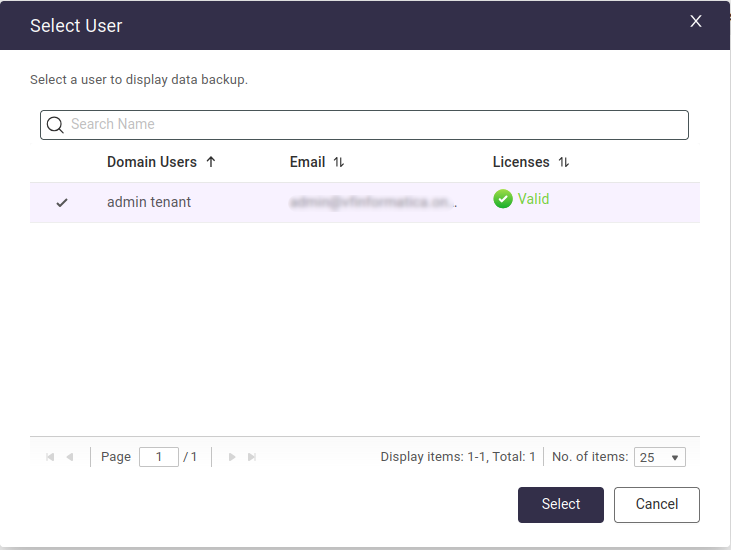Click the magnifying glass search icon
Image resolution: width=731 pixels, height=550 pixels.
click(x=56, y=125)
